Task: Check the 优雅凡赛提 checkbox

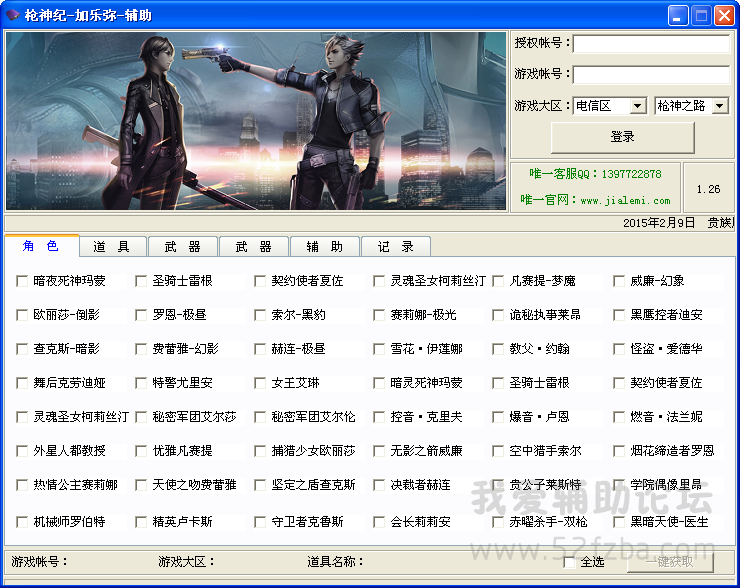Action: pyautogui.click(x=141, y=451)
